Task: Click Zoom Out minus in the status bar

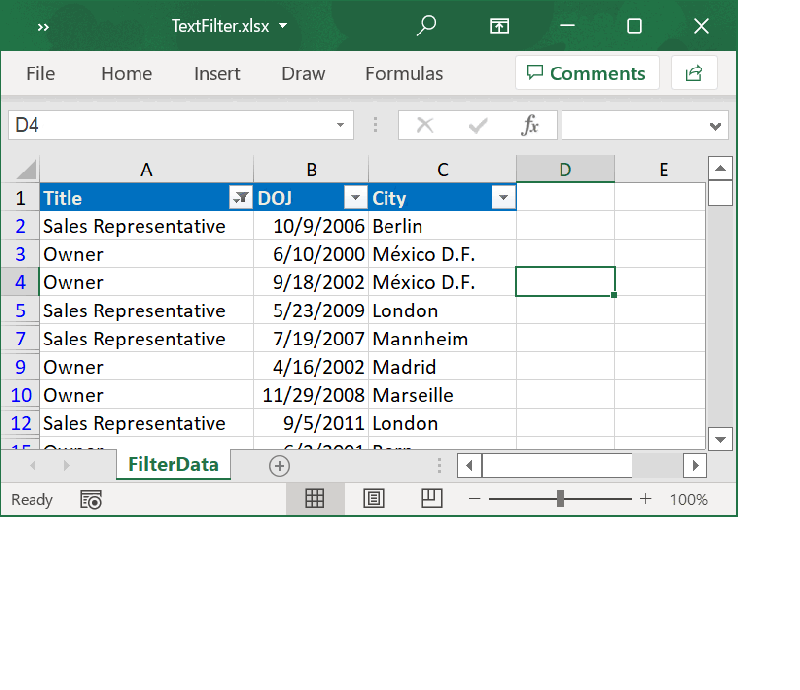Action: (475, 498)
